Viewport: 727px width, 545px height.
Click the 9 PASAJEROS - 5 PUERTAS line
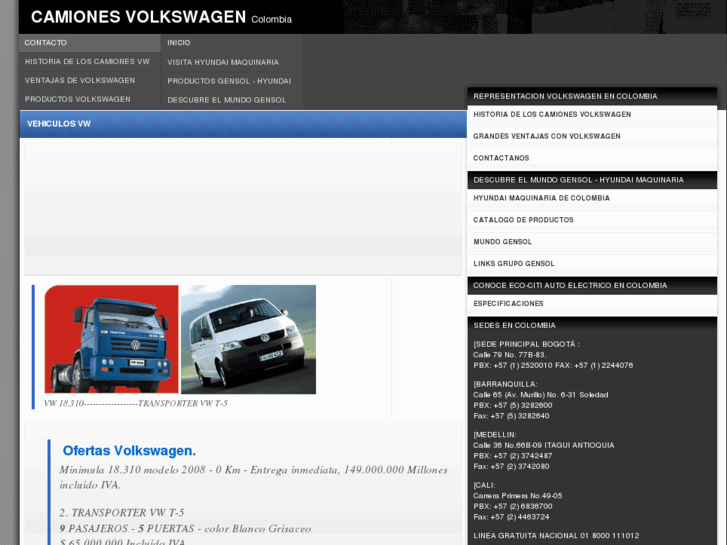(185, 529)
